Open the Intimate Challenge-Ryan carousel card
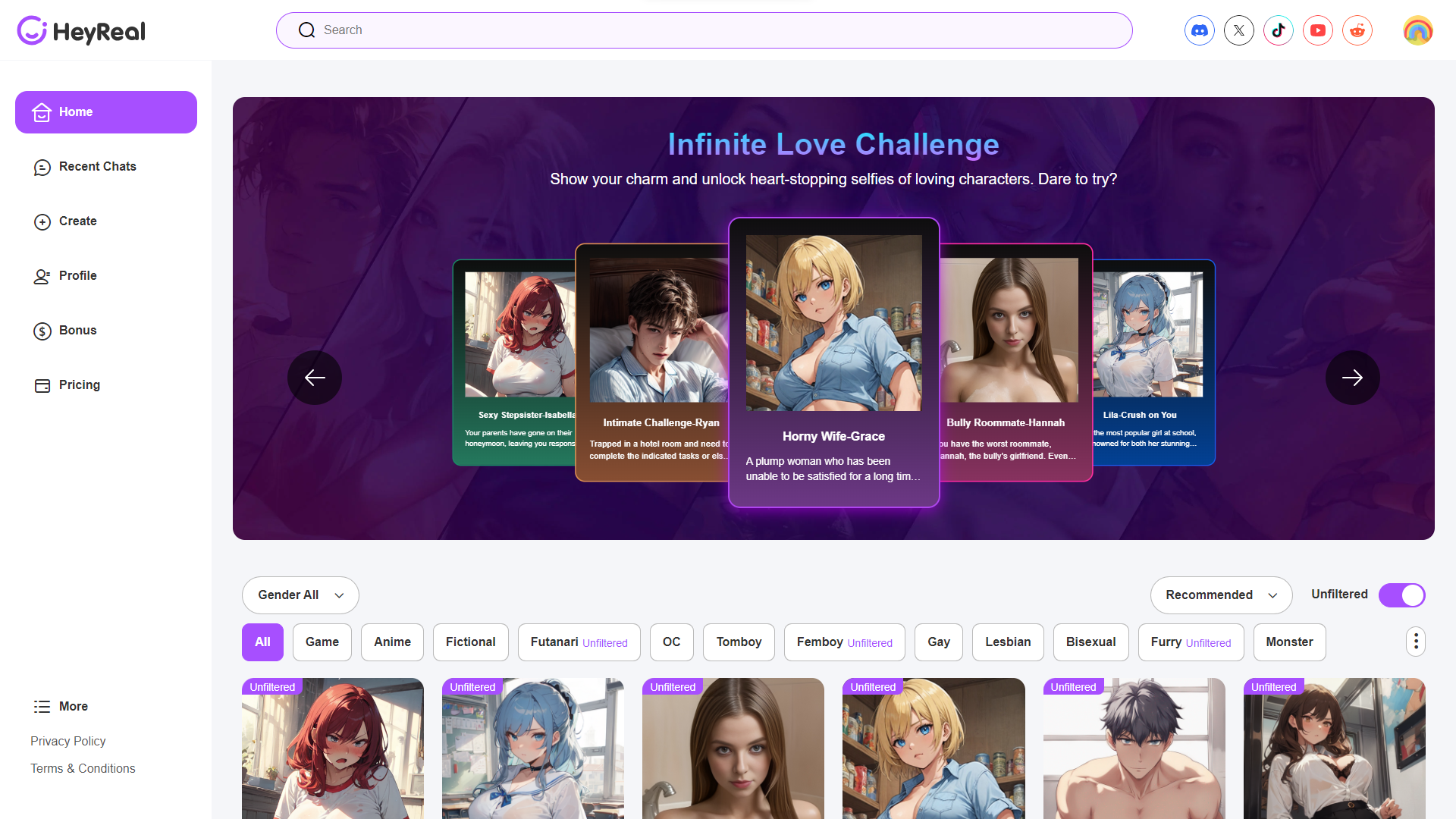The image size is (1456, 819). 652,362
